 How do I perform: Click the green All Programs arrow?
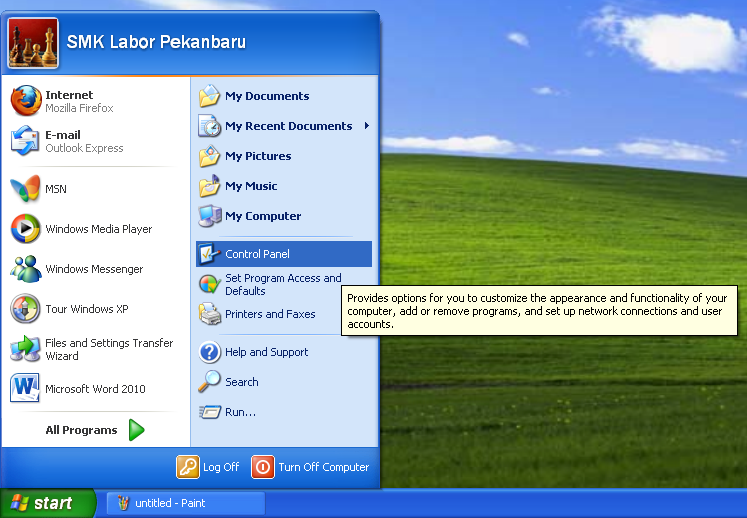coord(137,430)
